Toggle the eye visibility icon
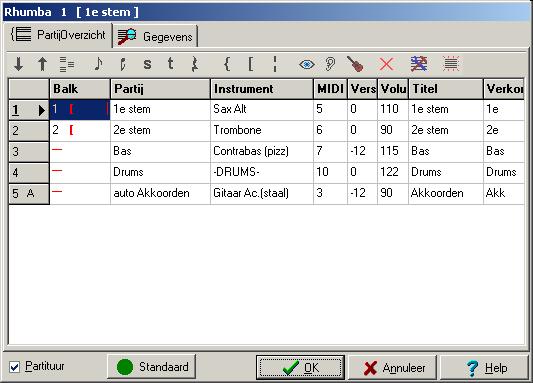This screenshot has height=383, width=533. [x=307, y=64]
